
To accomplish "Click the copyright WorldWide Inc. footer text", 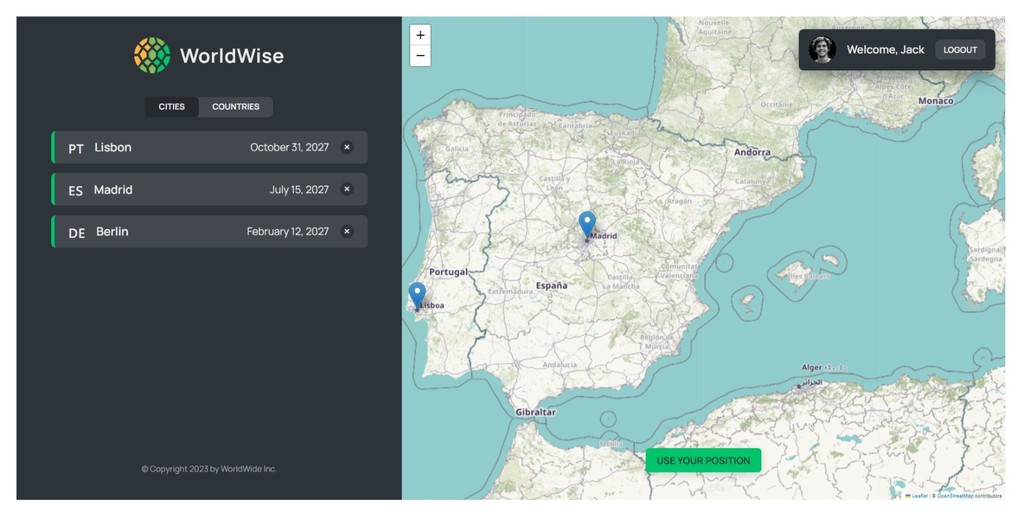I will point(209,469).
